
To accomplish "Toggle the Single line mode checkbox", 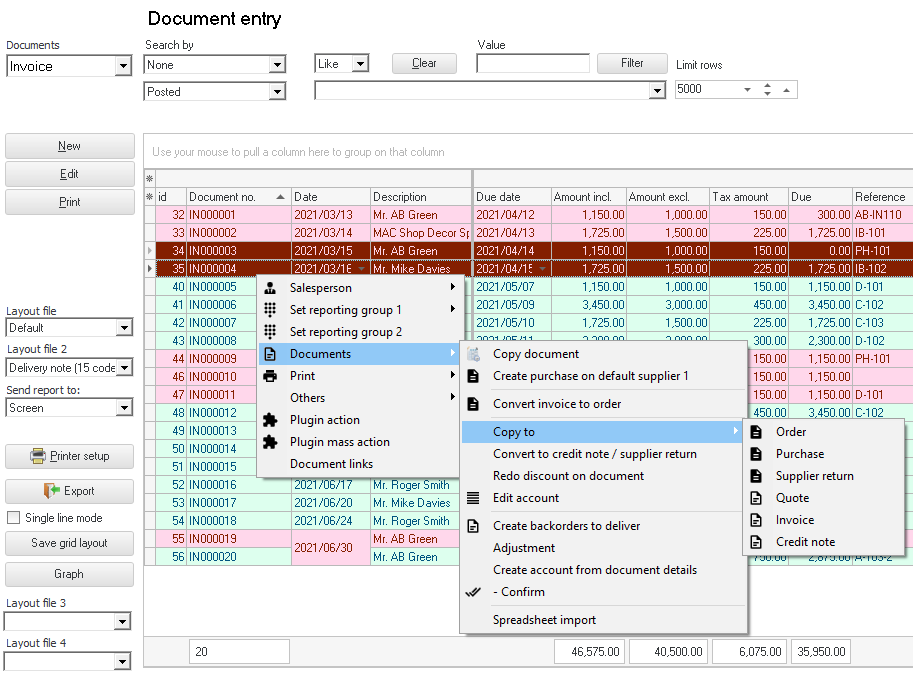I will point(14,518).
